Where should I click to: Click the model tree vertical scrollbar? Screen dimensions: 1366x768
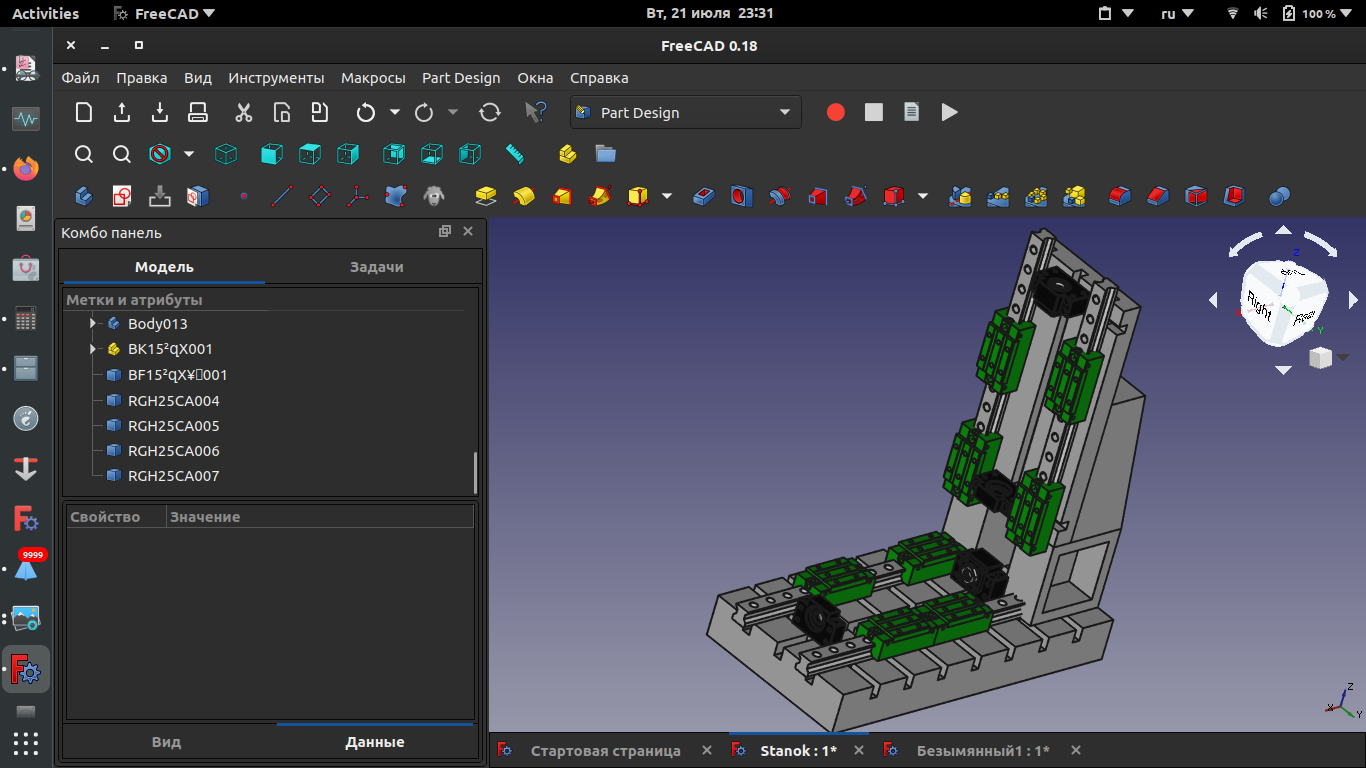[x=475, y=472]
